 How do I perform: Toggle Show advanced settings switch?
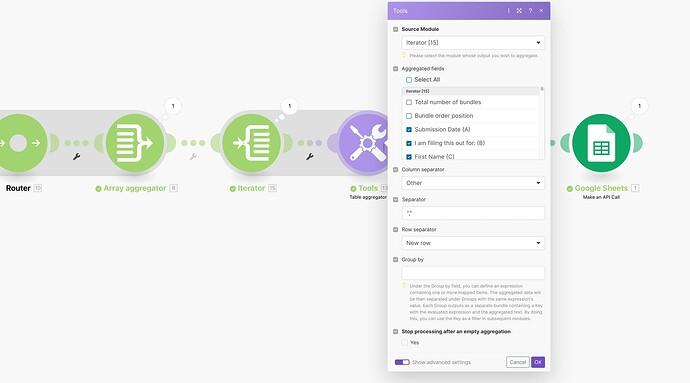[402, 362]
